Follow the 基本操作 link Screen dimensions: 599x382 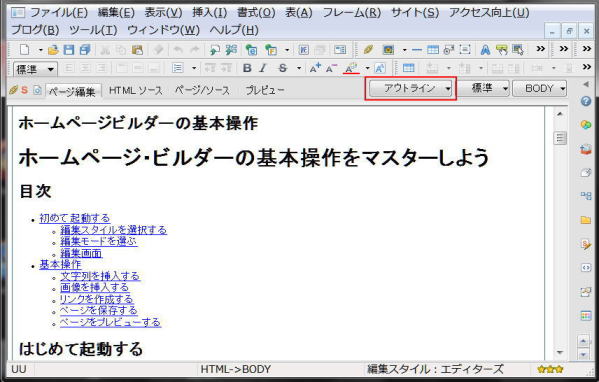[60, 264]
